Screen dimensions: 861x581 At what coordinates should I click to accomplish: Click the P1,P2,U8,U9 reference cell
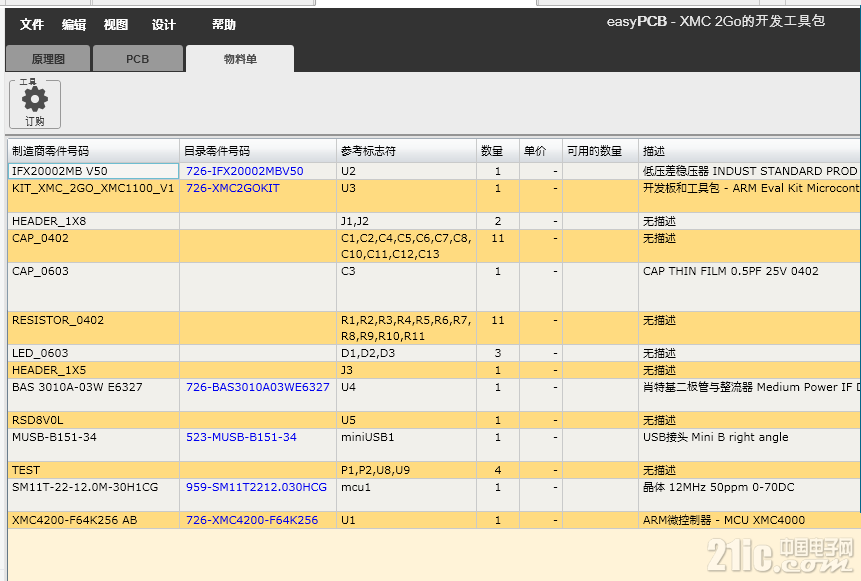pos(406,470)
